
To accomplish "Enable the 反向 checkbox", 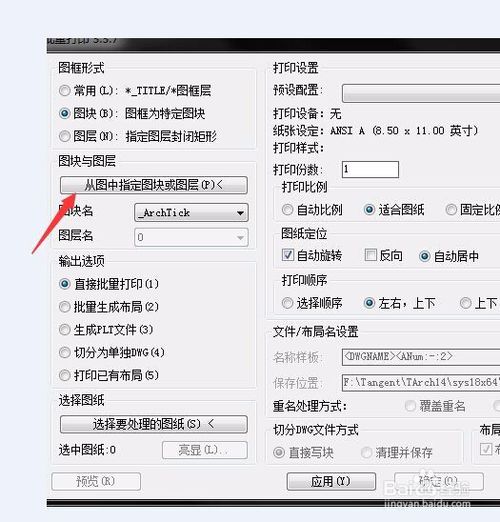I will coord(371,255).
